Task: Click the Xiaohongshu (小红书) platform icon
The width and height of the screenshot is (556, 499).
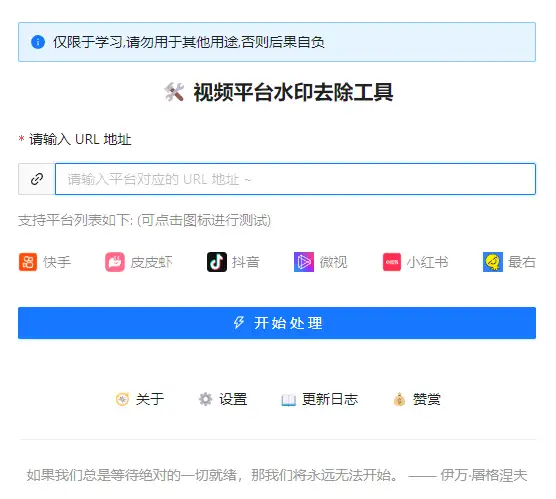Action: 391,262
